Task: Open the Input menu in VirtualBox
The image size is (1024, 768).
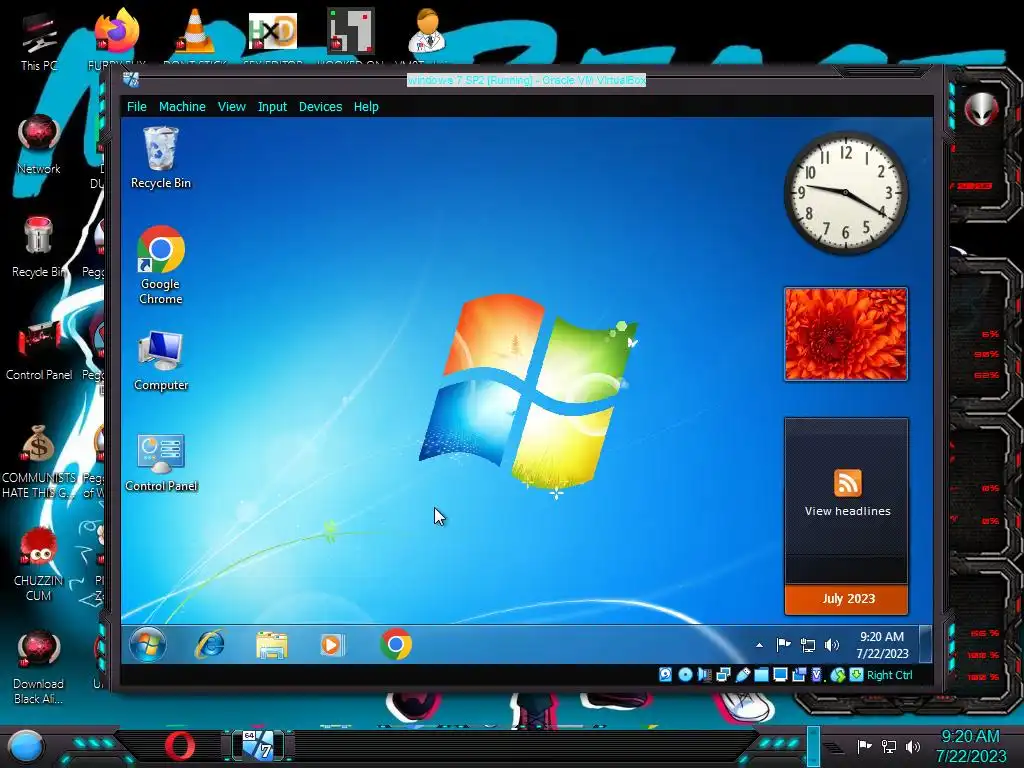Action: click(x=272, y=106)
